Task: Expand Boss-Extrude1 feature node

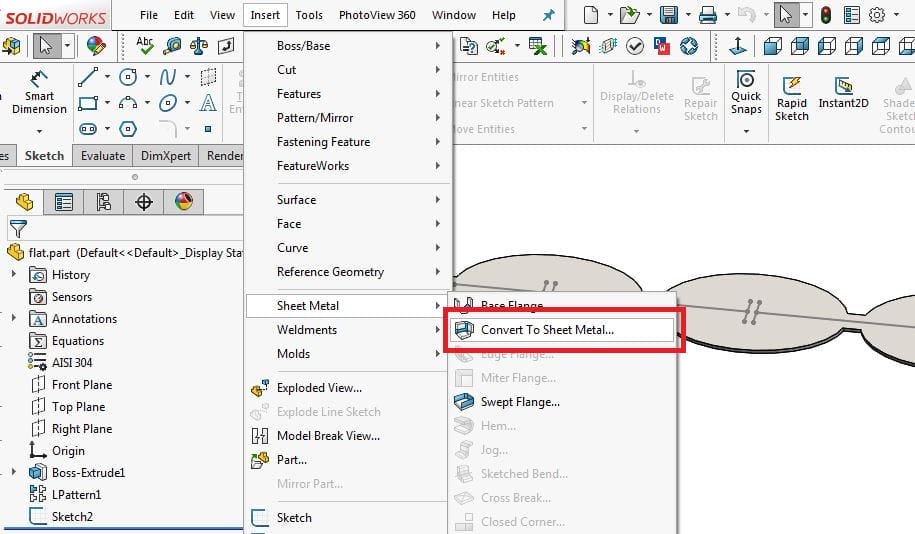Action: pyautogui.click(x=13, y=472)
